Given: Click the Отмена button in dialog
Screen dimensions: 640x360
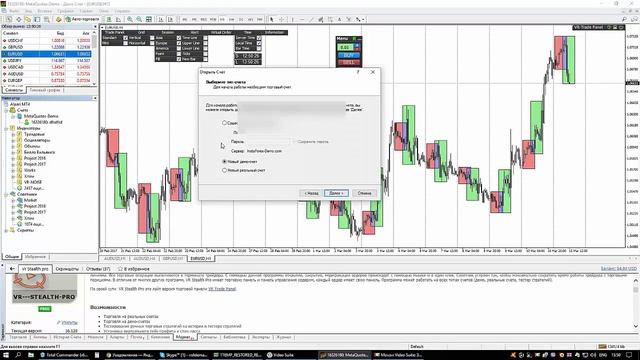Looking at the screenshot, I should click(364, 193).
